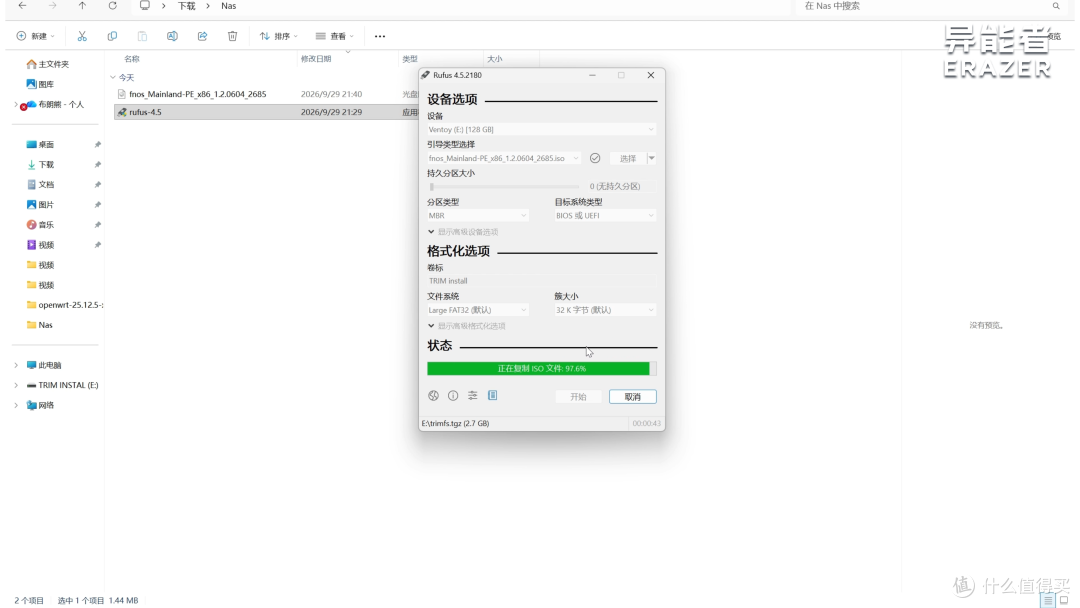Image resolution: width=1080 pixels, height=608 pixels.
Task: Expand 显示高级设备选项 section
Action: (x=462, y=232)
